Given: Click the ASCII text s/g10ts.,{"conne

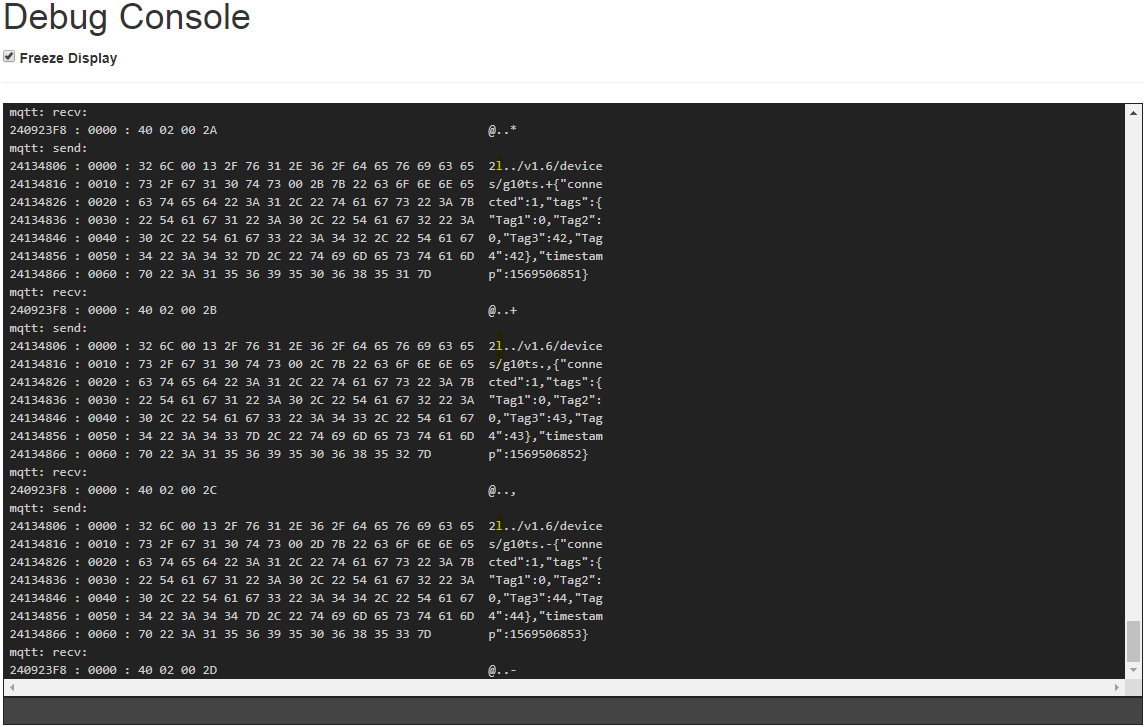Looking at the screenshot, I should 545,364.
